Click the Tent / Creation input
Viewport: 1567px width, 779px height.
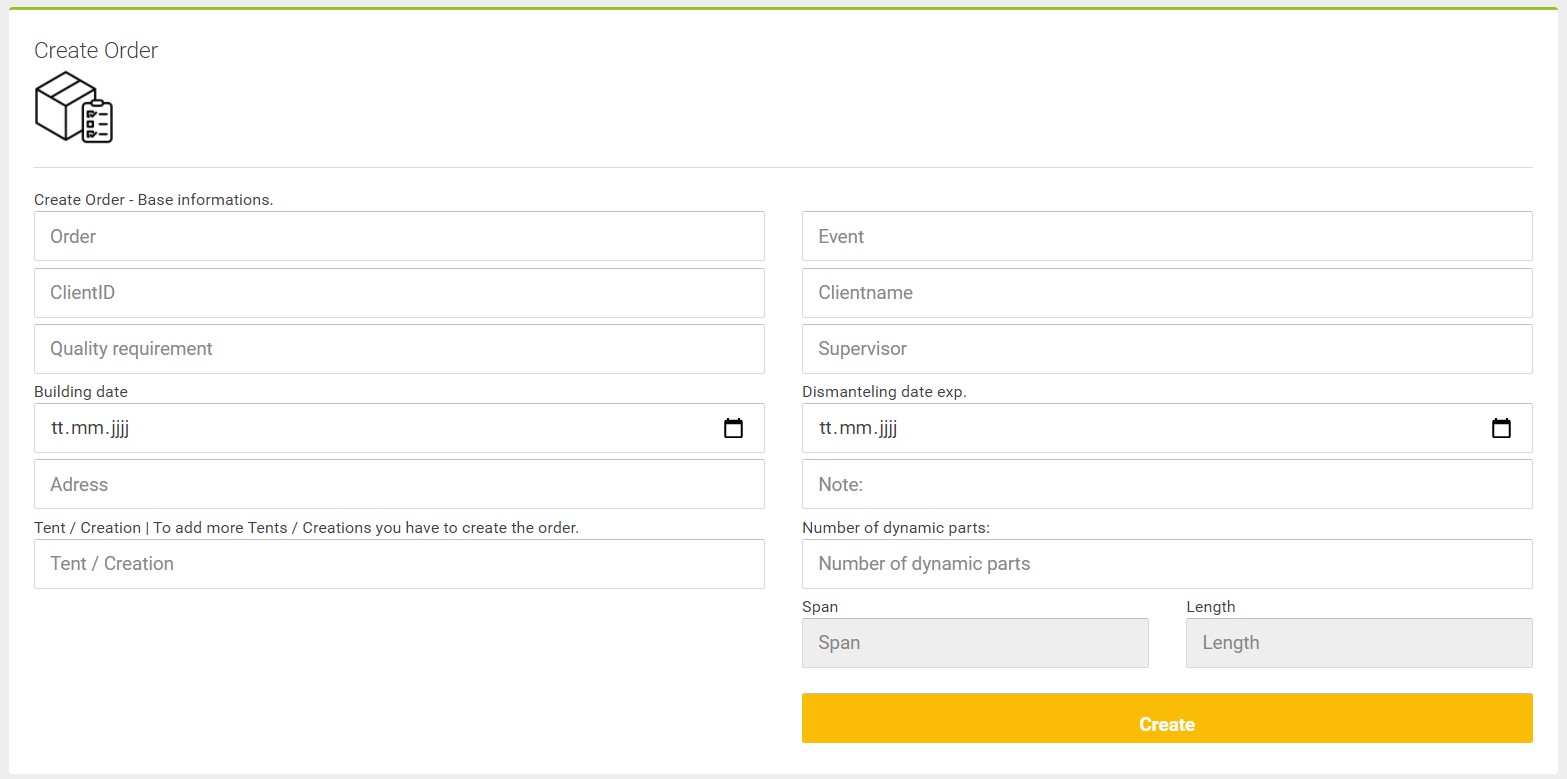click(x=399, y=564)
